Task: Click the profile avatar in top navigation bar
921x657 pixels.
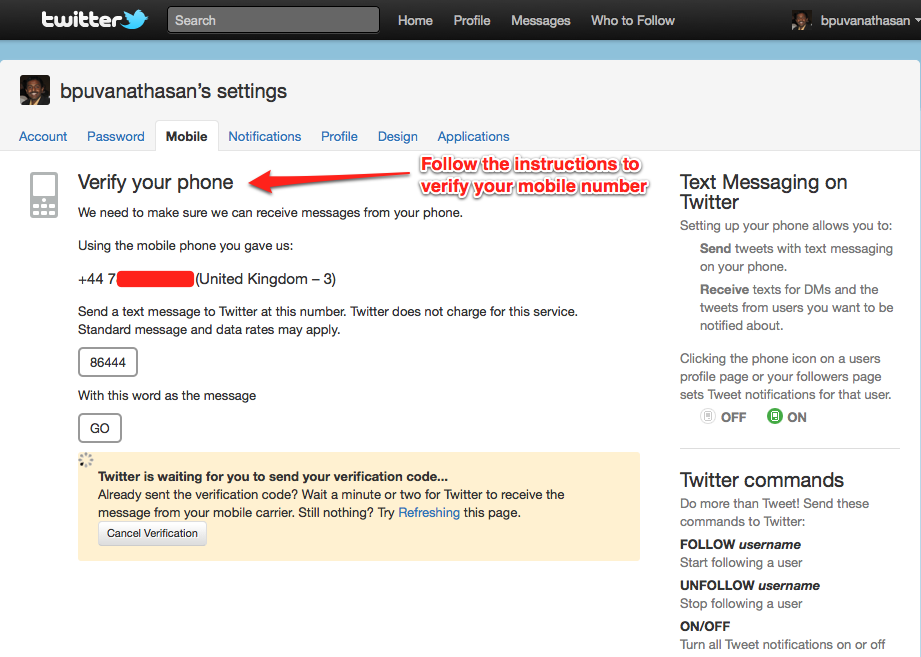Action: tap(801, 20)
